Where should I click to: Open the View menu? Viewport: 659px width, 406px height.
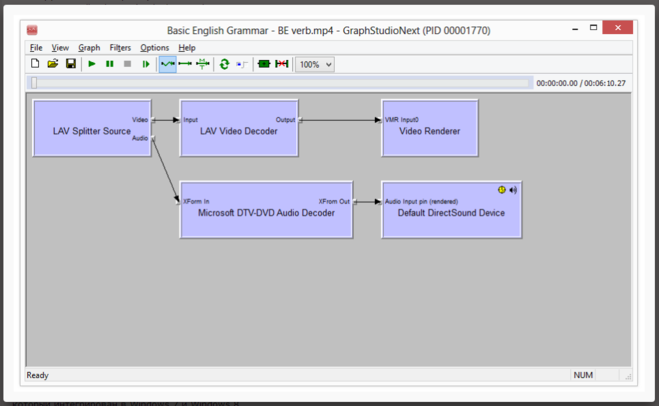[x=60, y=47]
